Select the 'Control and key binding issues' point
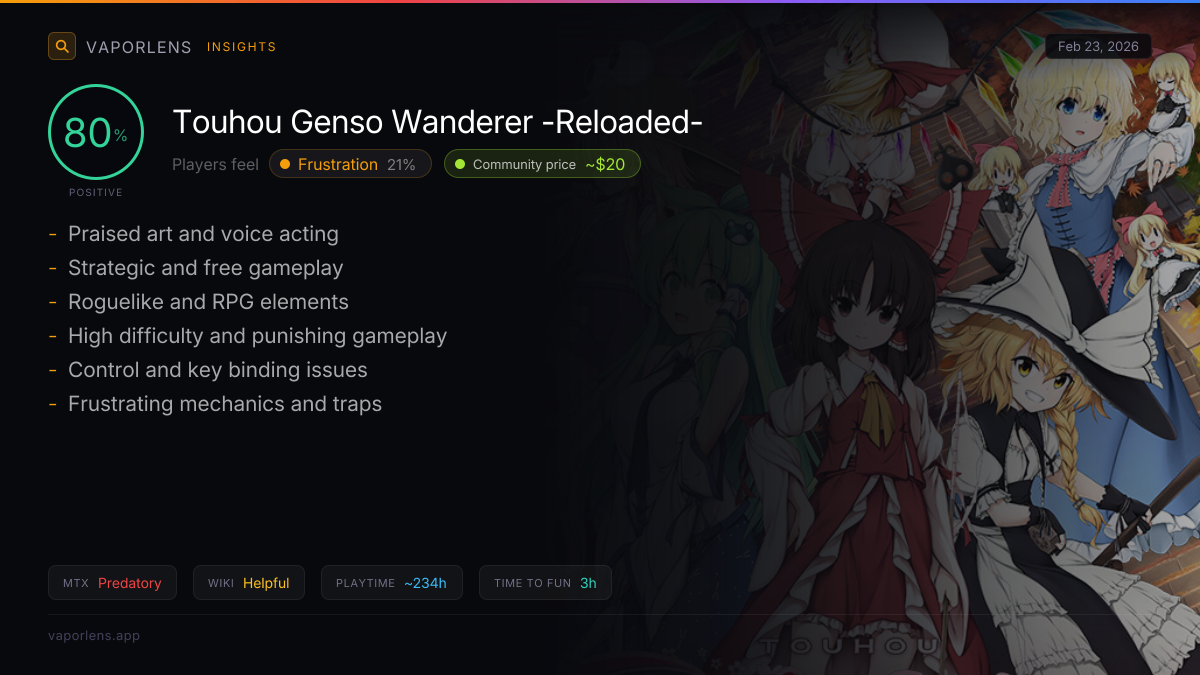The height and width of the screenshot is (675, 1200). pyautogui.click(x=218, y=370)
